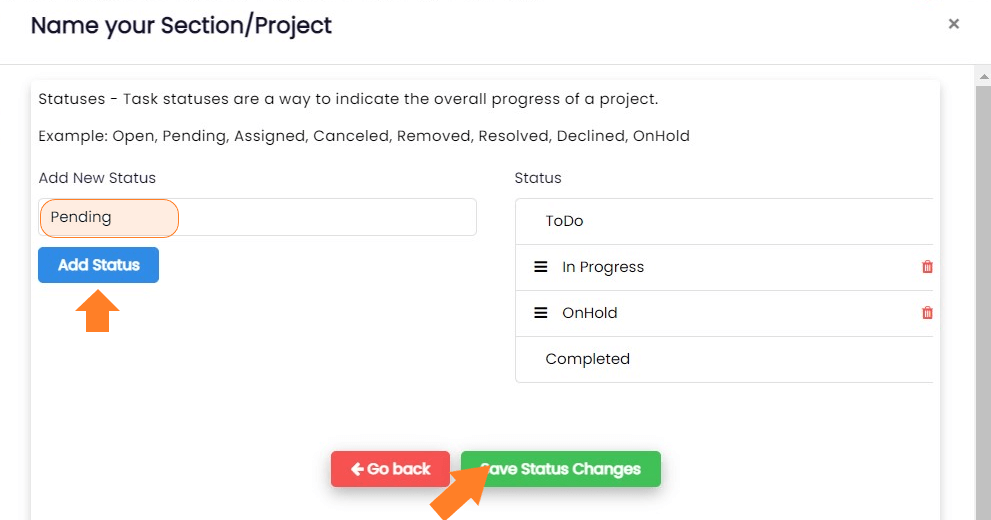Click the Pending text in status field

click(81, 217)
